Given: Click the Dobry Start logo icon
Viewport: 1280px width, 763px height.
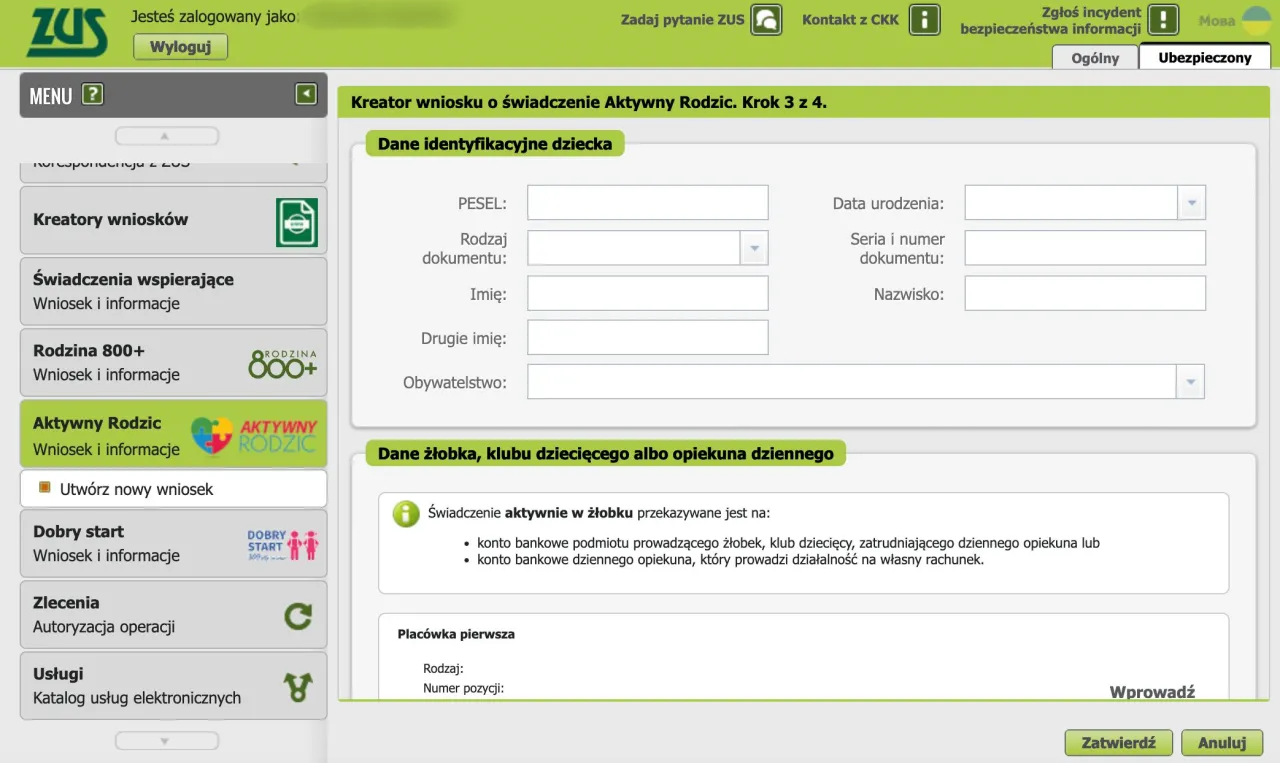Looking at the screenshot, I should [x=281, y=543].
